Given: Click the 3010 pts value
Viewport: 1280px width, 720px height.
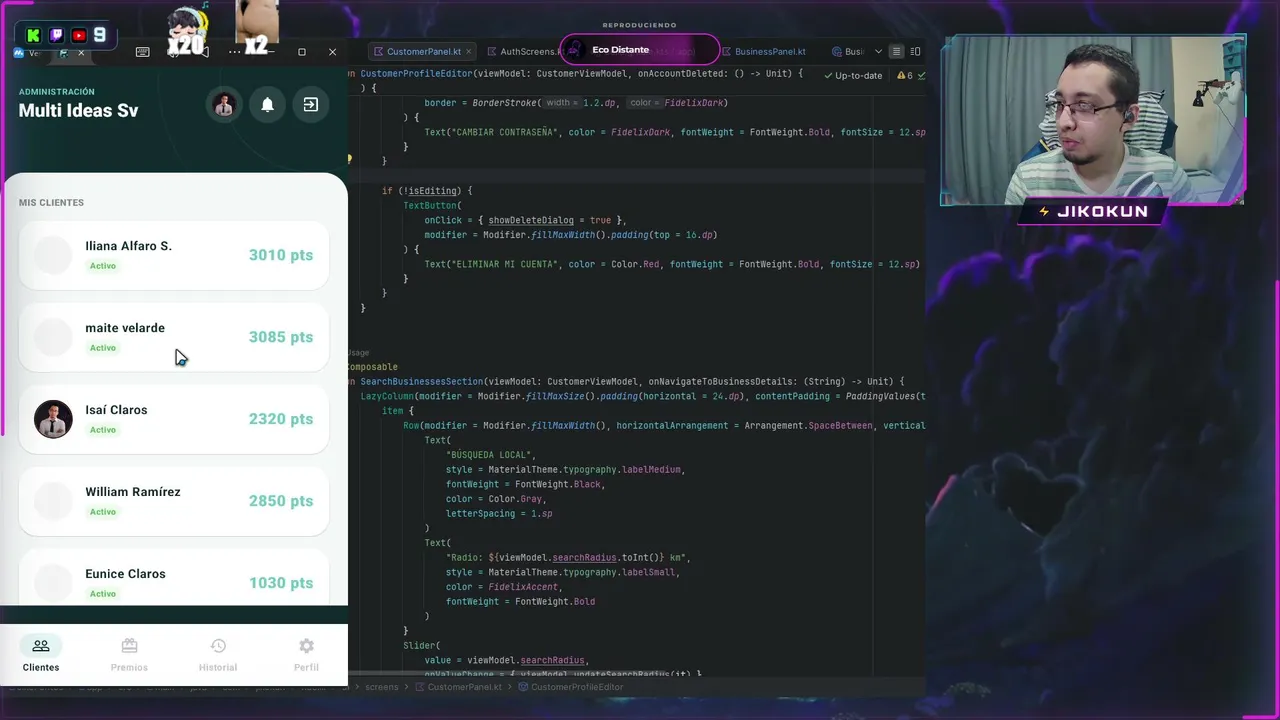Looking at the screenshot, I should 281,255.
